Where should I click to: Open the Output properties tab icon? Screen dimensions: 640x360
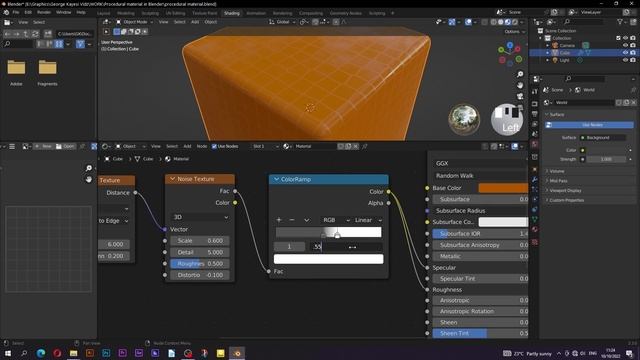[535, 114]
